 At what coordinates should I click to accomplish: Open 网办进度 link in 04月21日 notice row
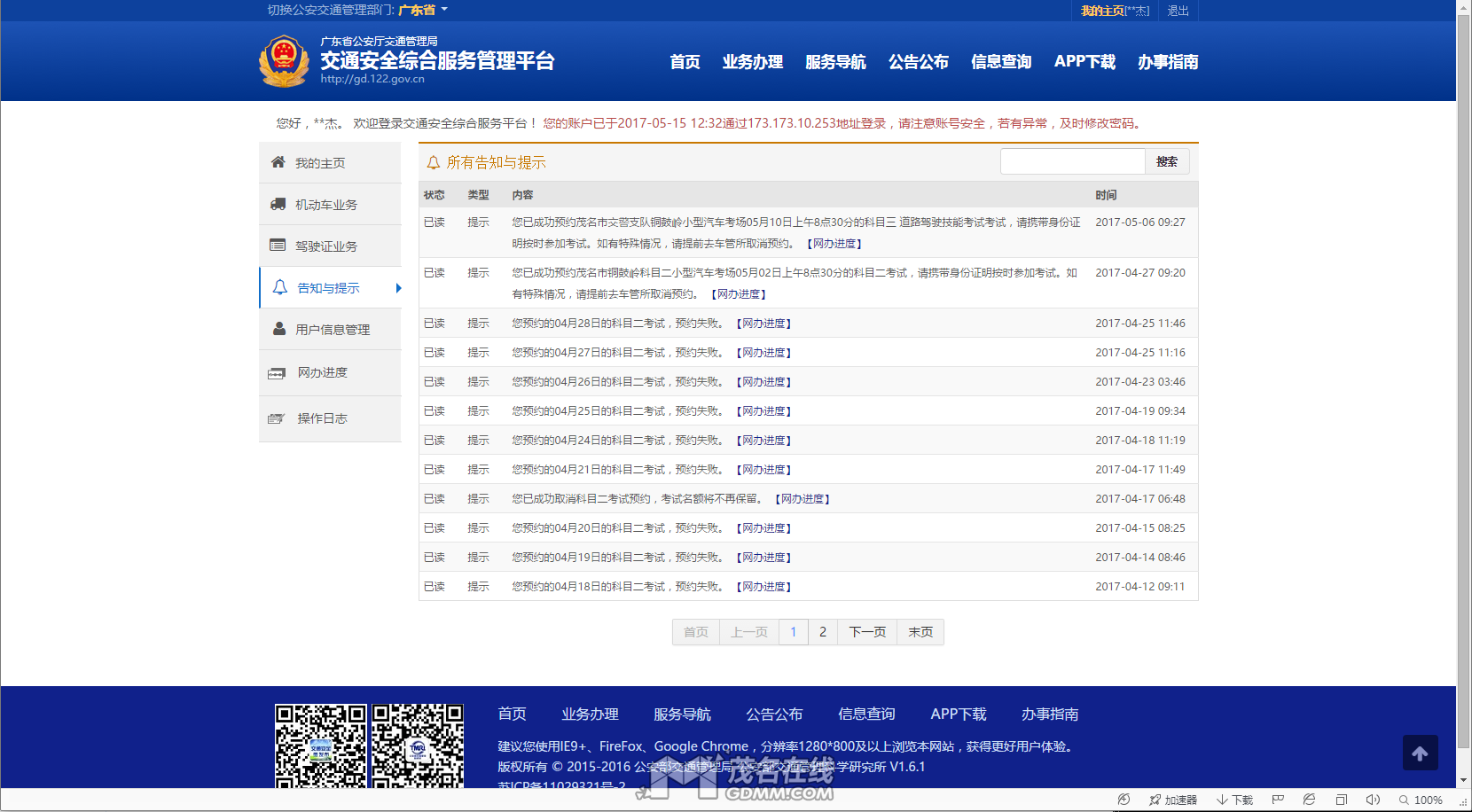pyautogui.click(x=763, y=470)
